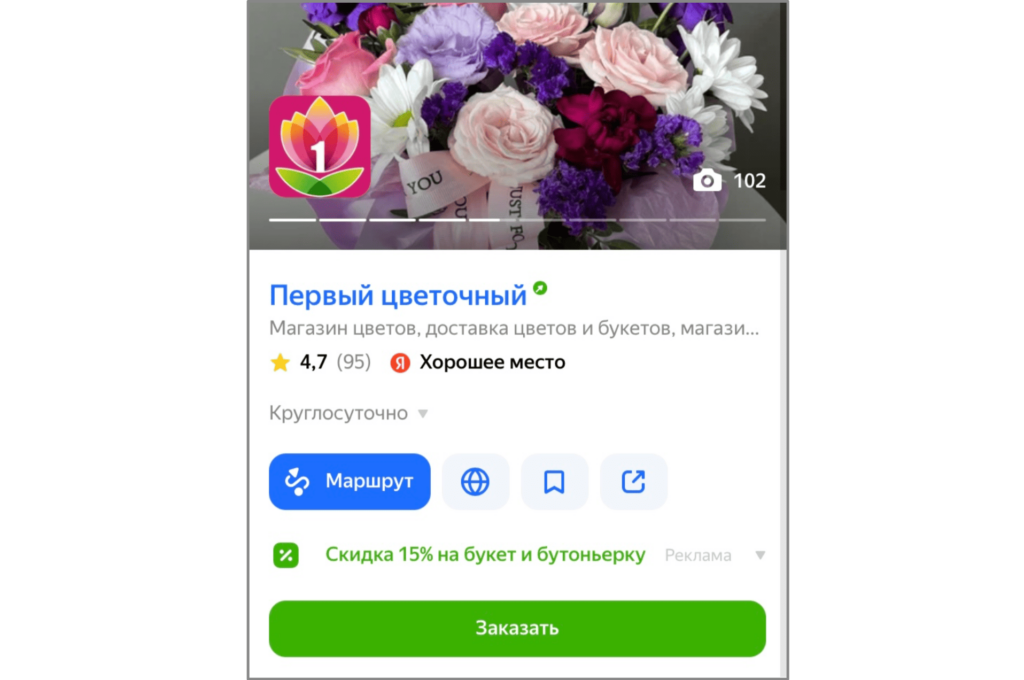Jump to first photo progress segment
Image resolution: width=1024 pixels, height=680 pixels.
pos(293,220)
